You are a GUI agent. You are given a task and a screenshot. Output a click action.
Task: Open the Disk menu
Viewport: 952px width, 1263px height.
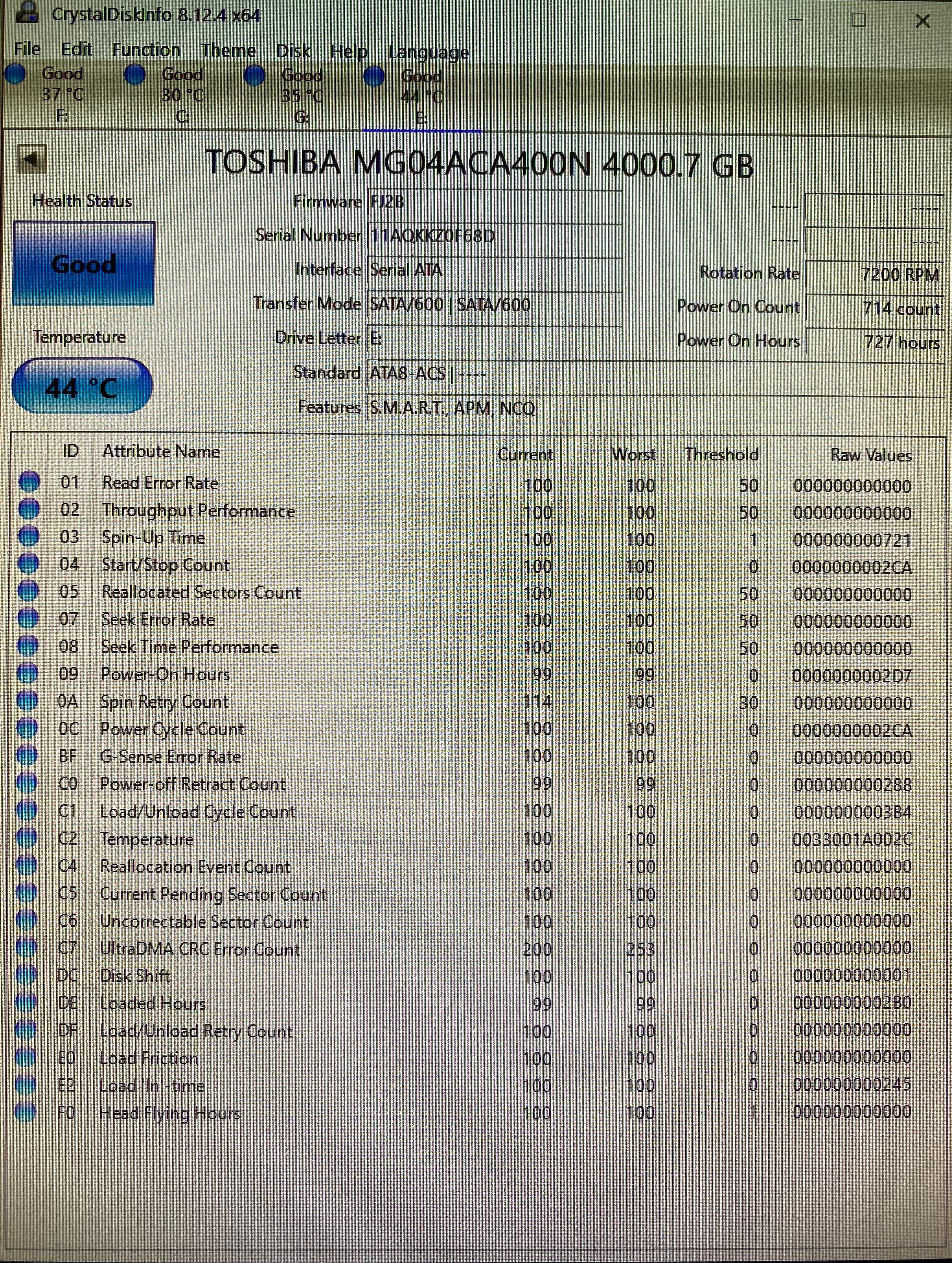[293, 52]
